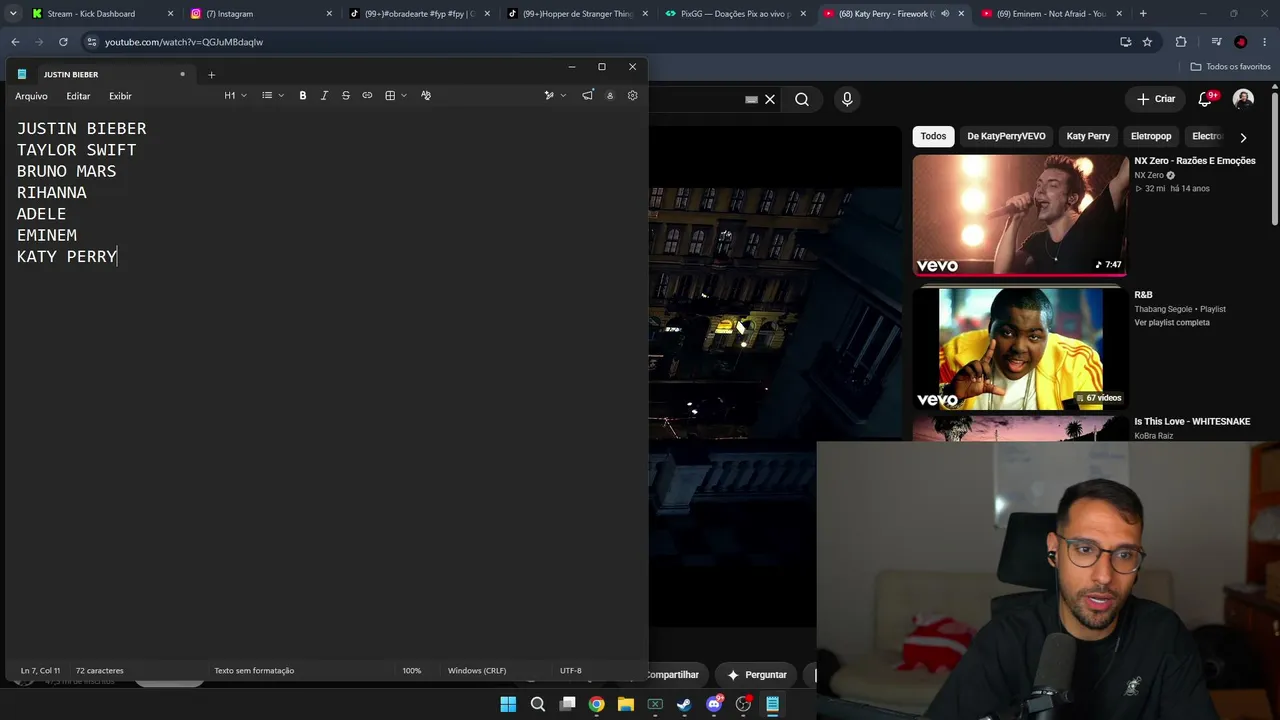Click YouTube page scrollbar thumb
The height and width of the screenshot is (720, 1280).
point(1274,158)
